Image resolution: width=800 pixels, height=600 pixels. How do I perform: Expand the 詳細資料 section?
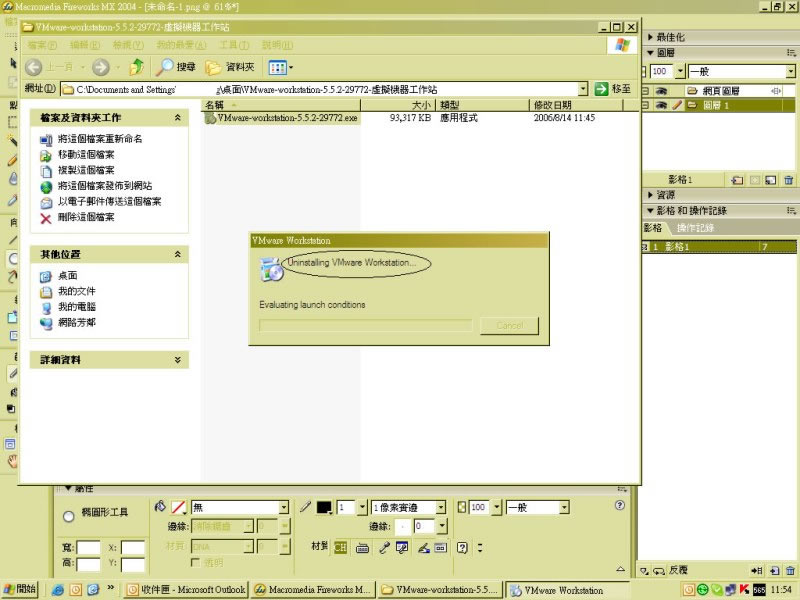[x=178, y=360]
